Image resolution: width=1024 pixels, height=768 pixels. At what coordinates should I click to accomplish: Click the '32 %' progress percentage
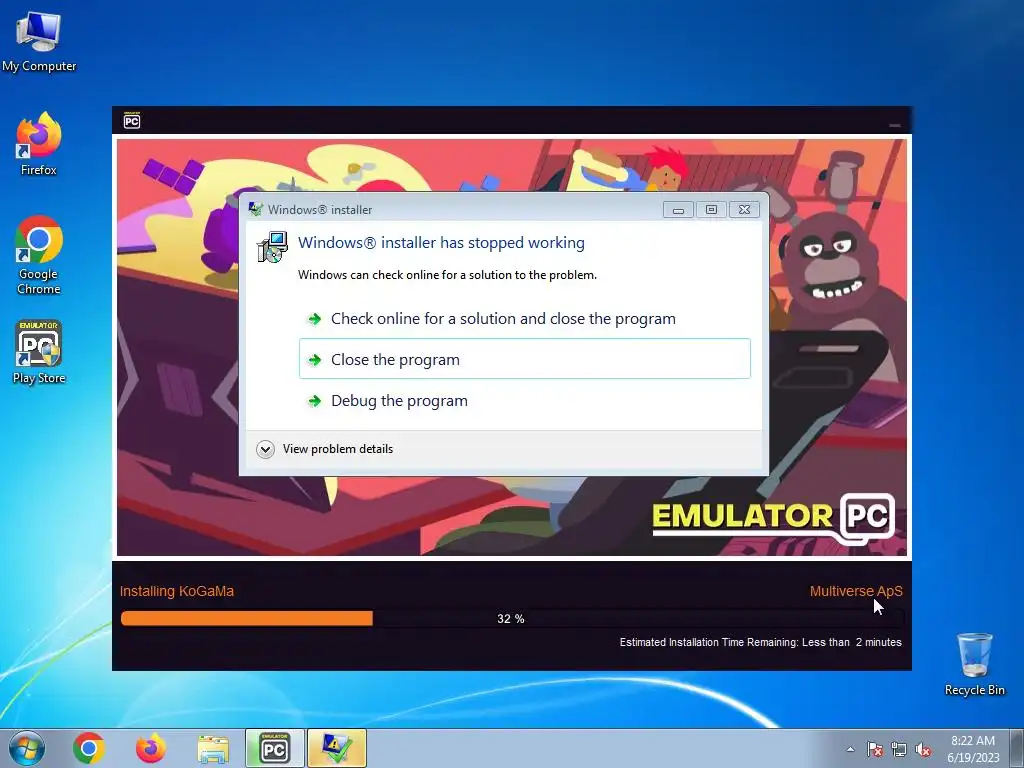[x=511, y=618]
